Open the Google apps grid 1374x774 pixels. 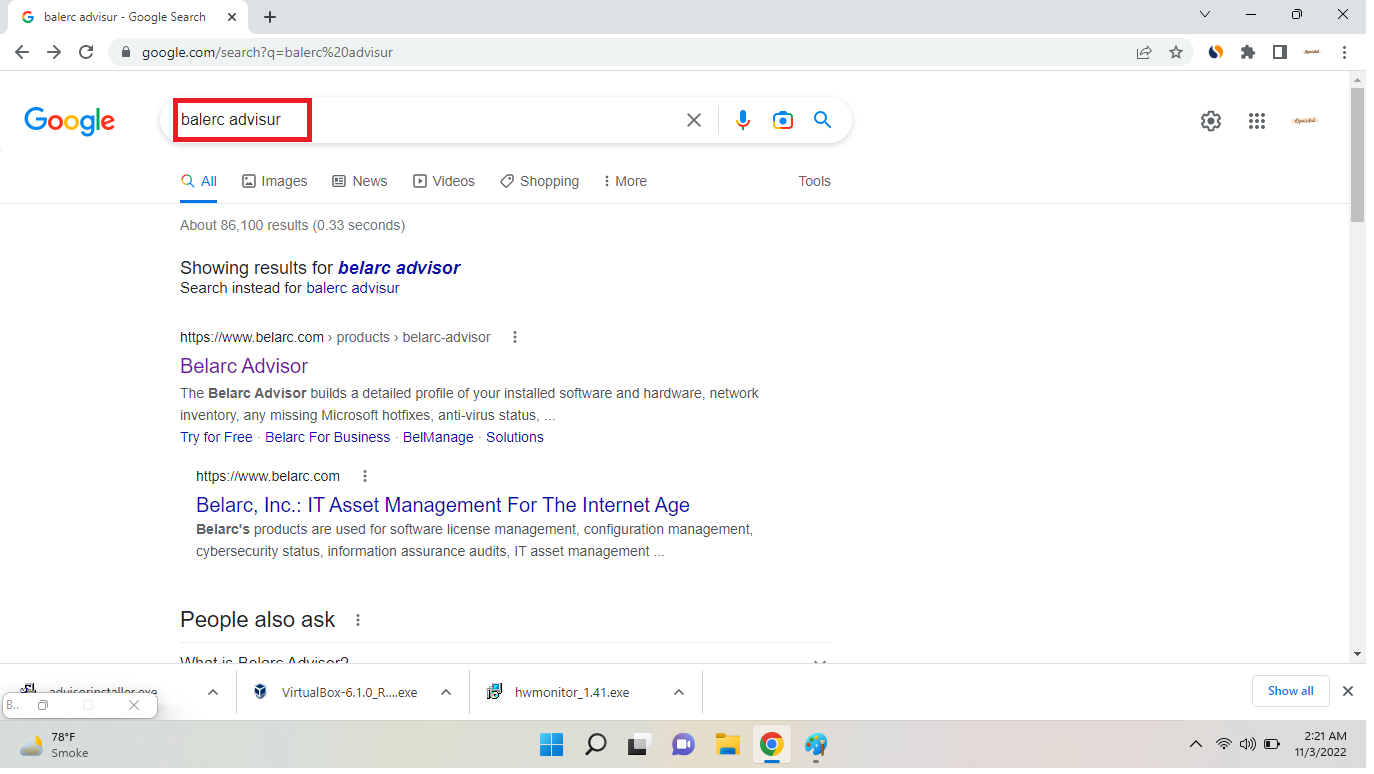pos(1257,121)
